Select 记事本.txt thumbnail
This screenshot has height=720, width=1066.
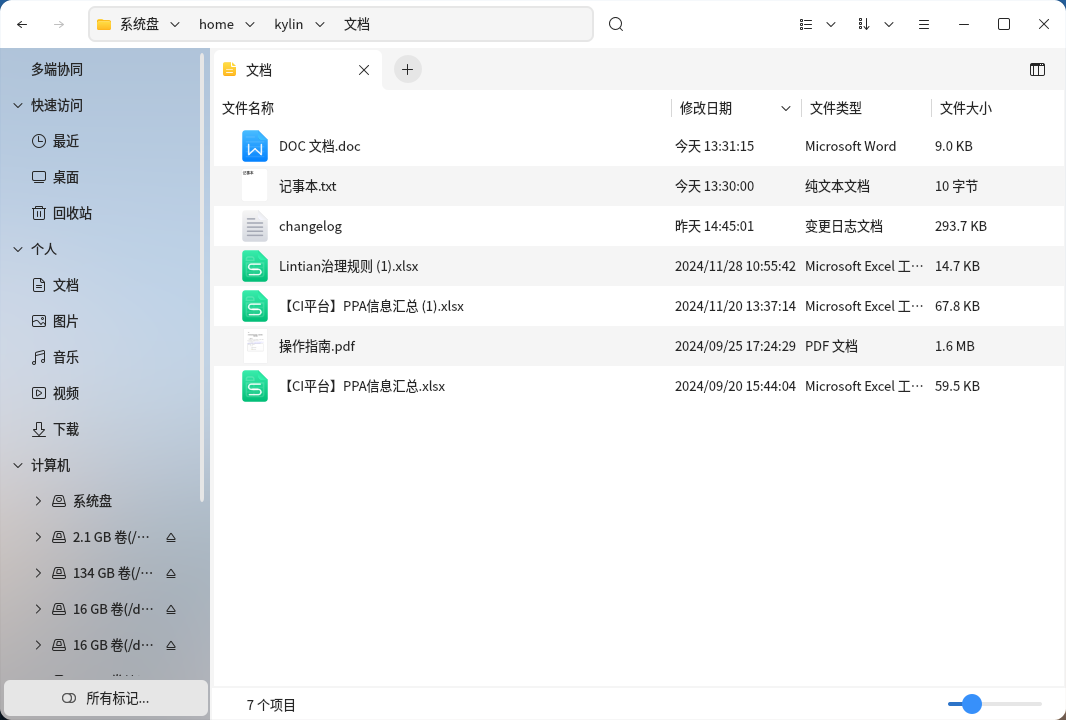pos(255,186)
